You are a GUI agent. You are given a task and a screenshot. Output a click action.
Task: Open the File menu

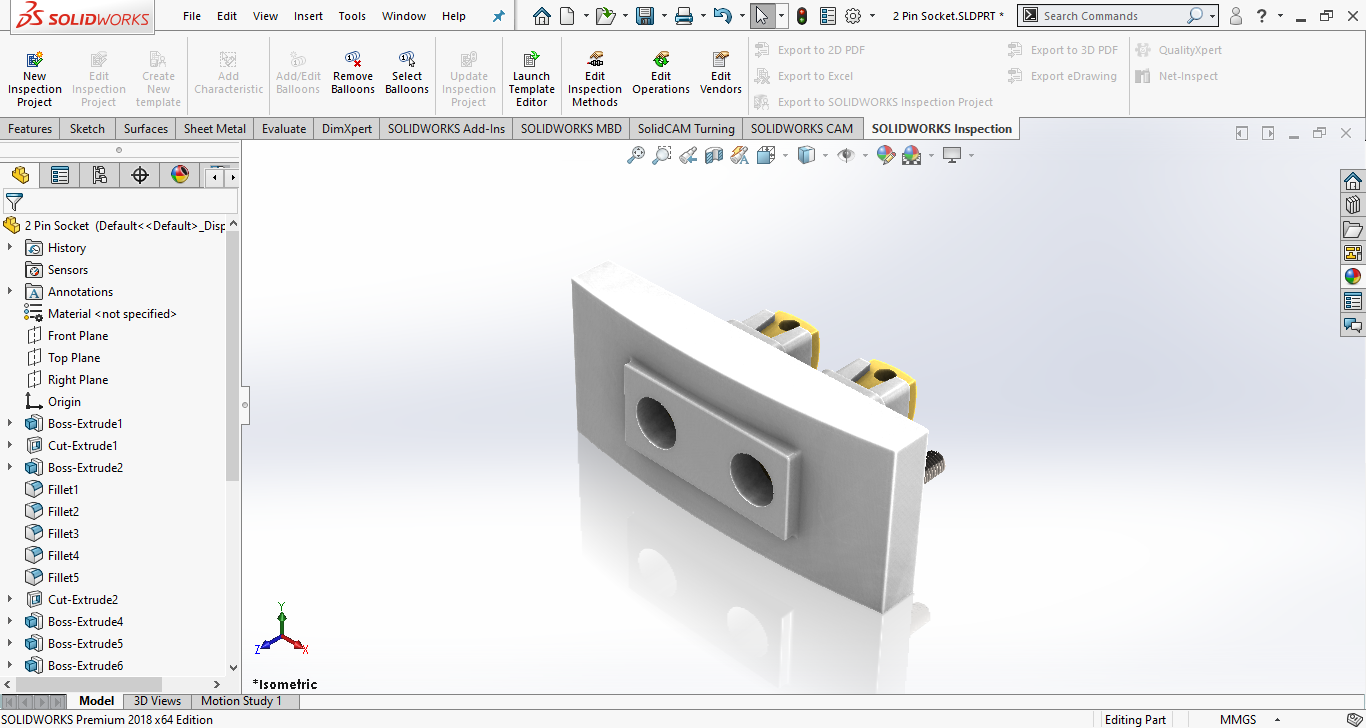(x=192, y=16)
